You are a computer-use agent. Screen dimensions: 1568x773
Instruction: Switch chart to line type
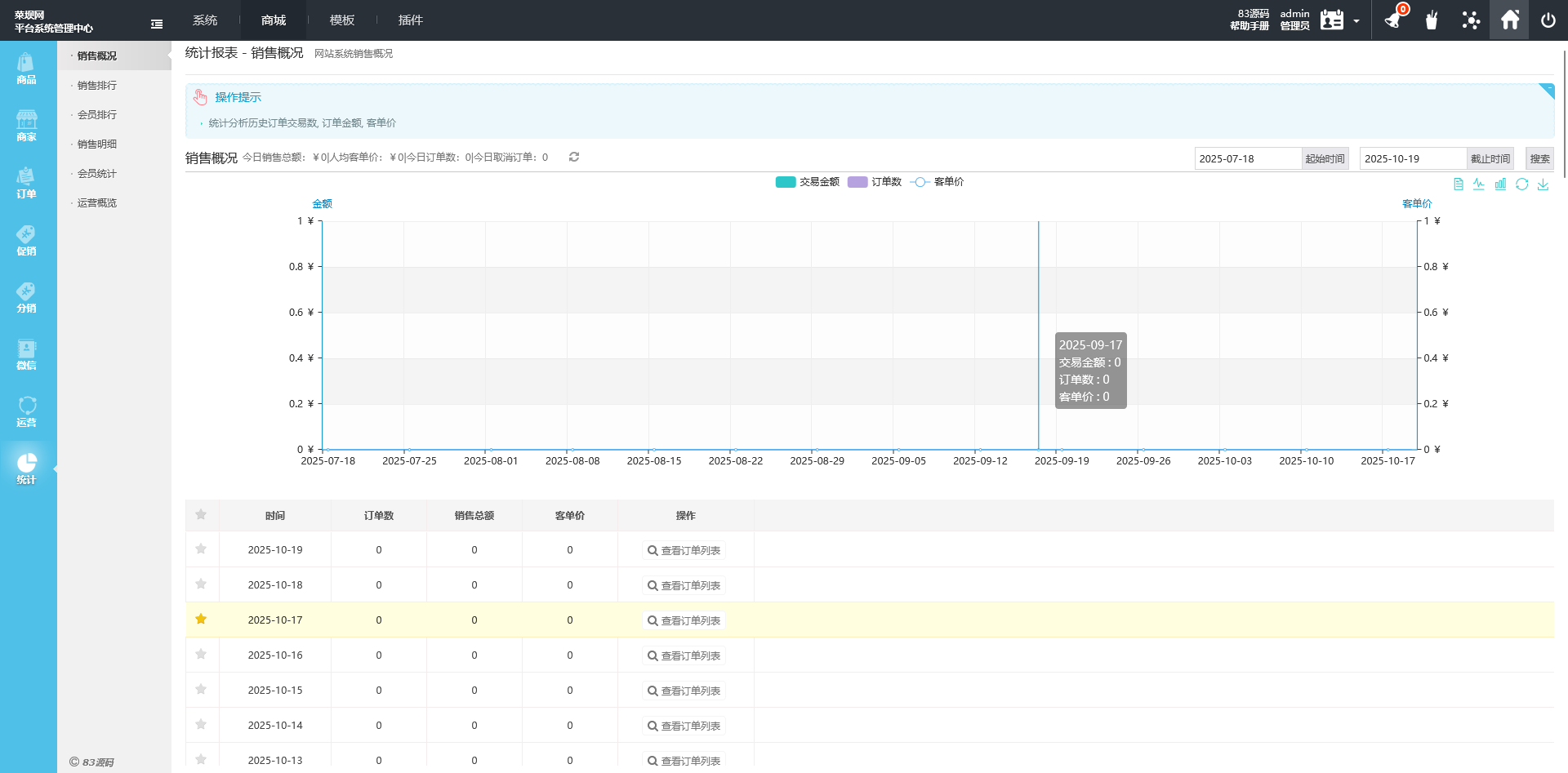tap(1479, 184)
